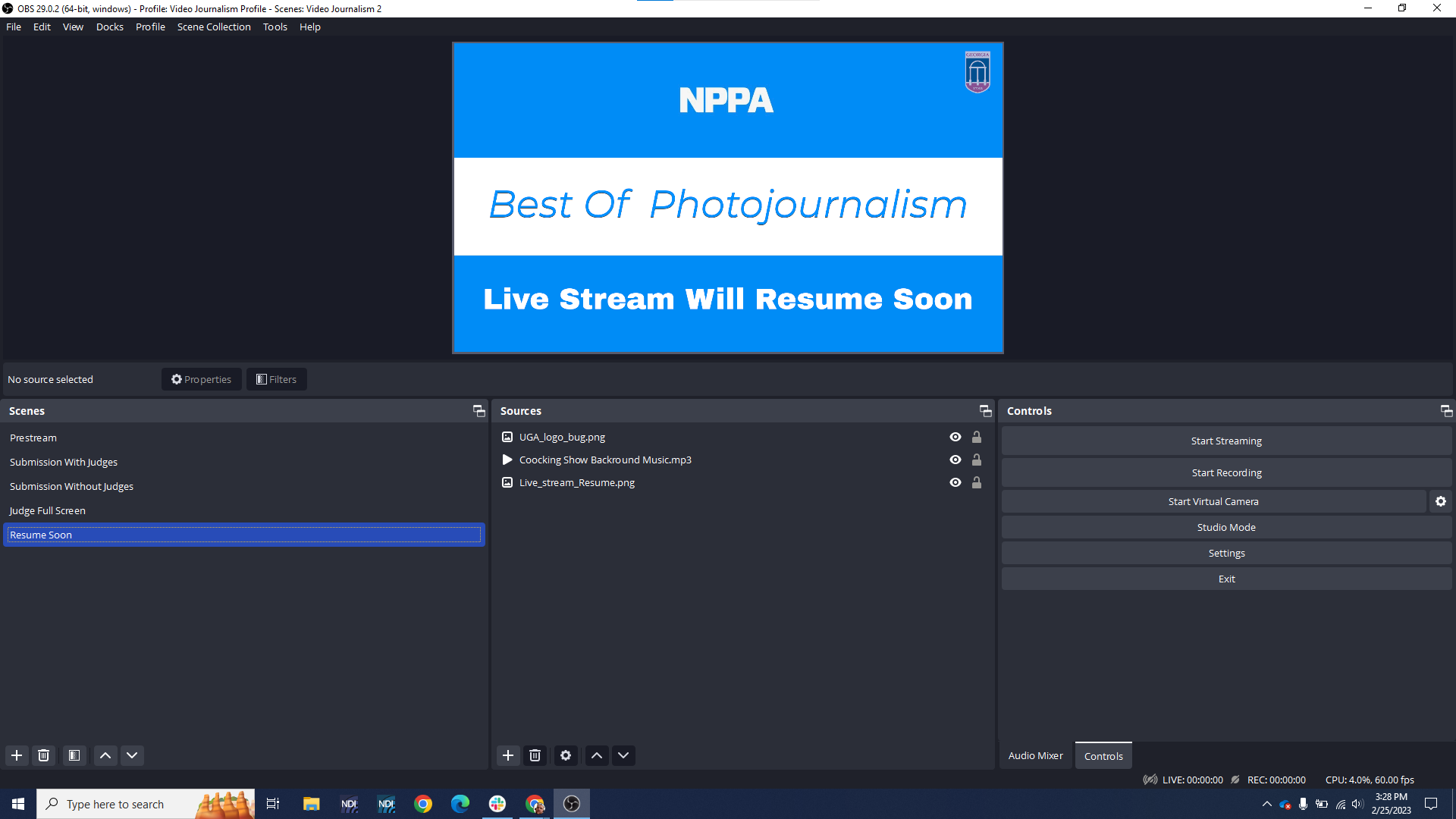1456x819 pixels.
Task: Open OBS Settings from Controls
Action: point(1226,553)
